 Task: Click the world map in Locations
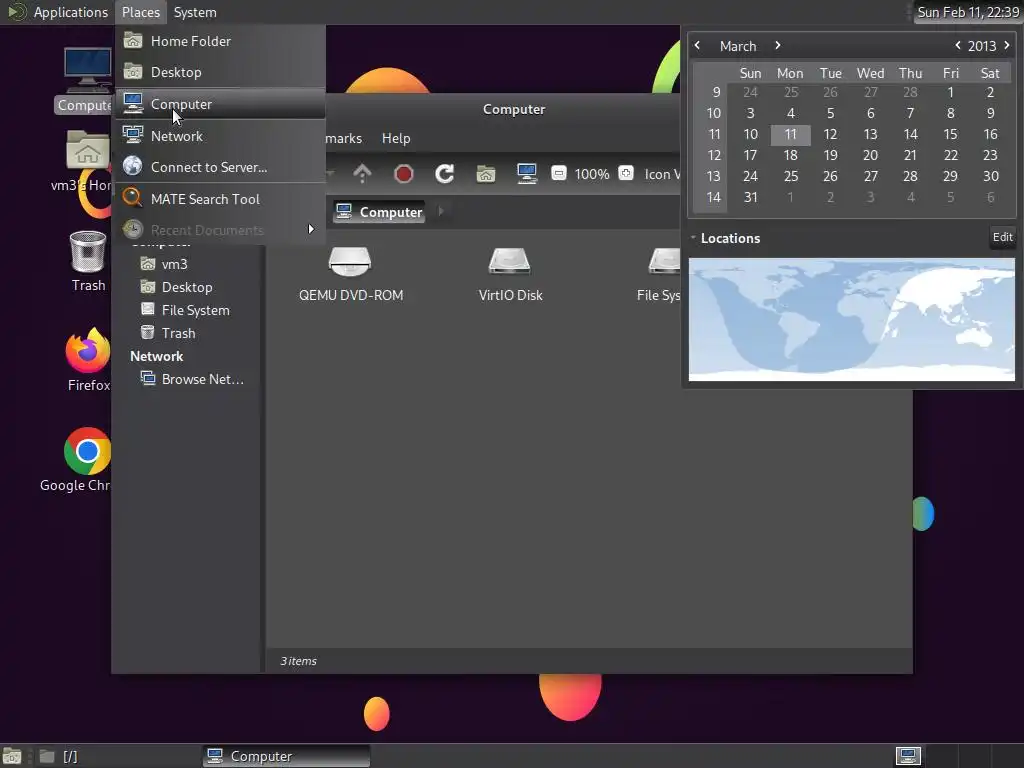point(852,319)
